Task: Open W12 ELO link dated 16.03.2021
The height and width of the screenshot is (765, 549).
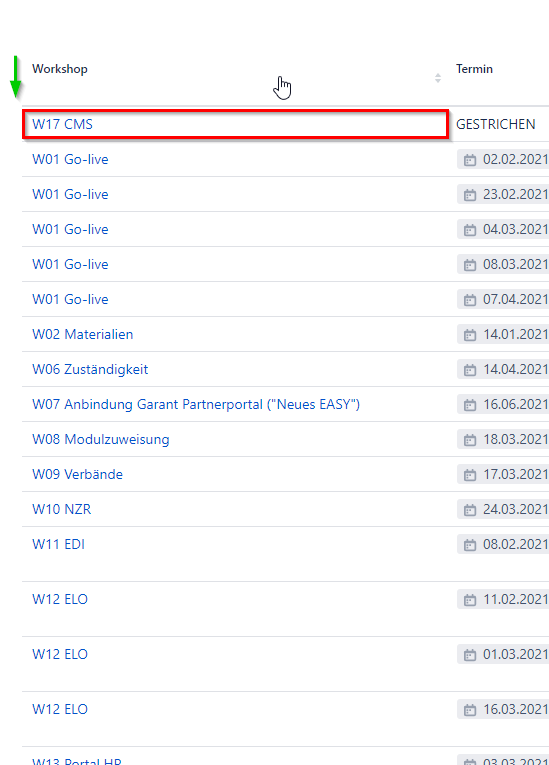Action: tap(60, 709)
